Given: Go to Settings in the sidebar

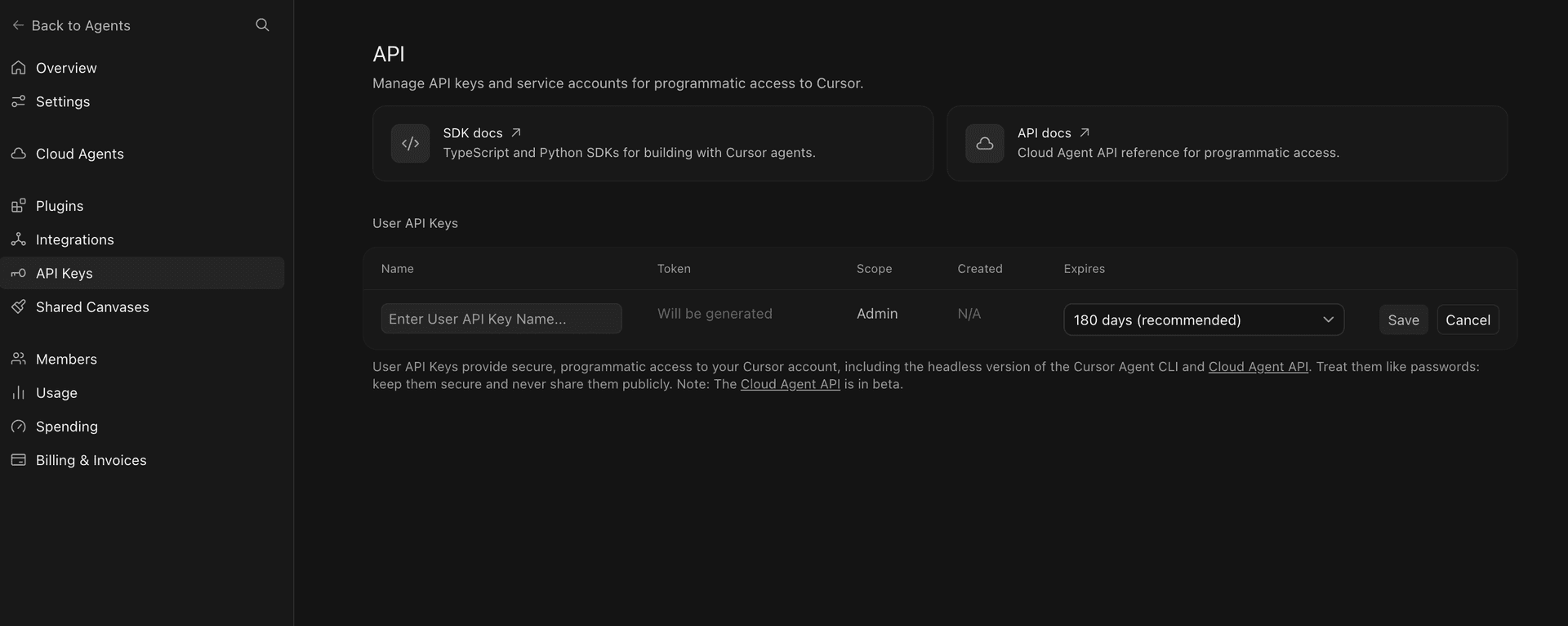Looking at the screenshot, I should coord(142,101).
